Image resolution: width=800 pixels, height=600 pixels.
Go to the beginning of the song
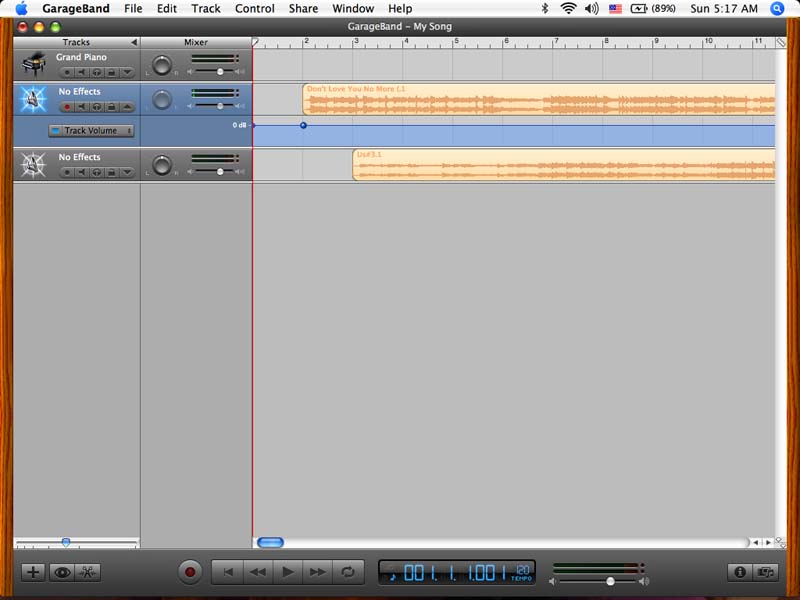click(x=228, y=572)
